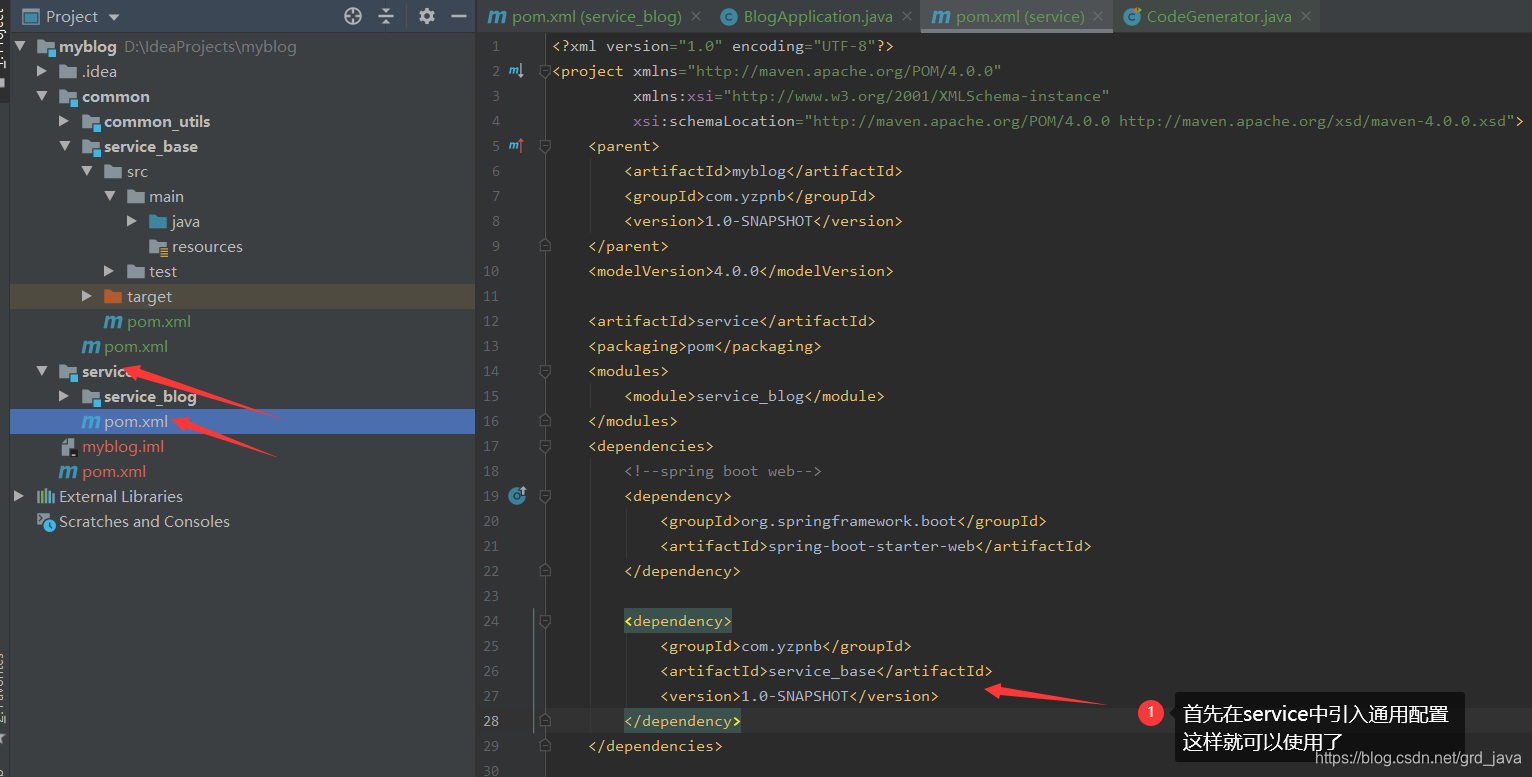Click the Maven parent gutter icon on line 5
Image resolution: width=1532 pixels, height=777 pixels.
[516, 146]
